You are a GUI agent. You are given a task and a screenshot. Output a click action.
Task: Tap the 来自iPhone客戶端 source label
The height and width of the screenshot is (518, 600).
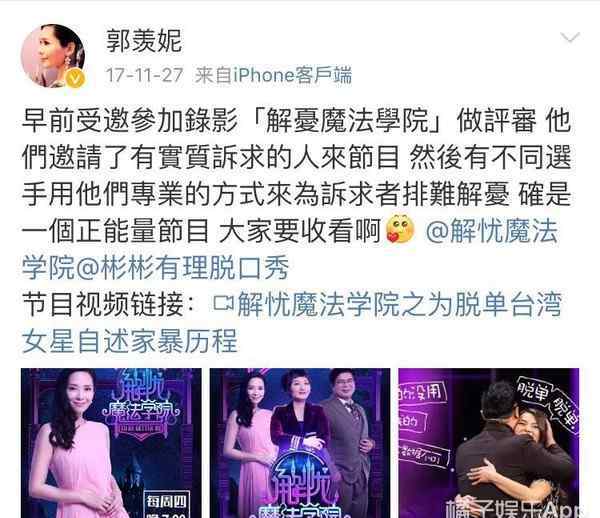[273, 75]
